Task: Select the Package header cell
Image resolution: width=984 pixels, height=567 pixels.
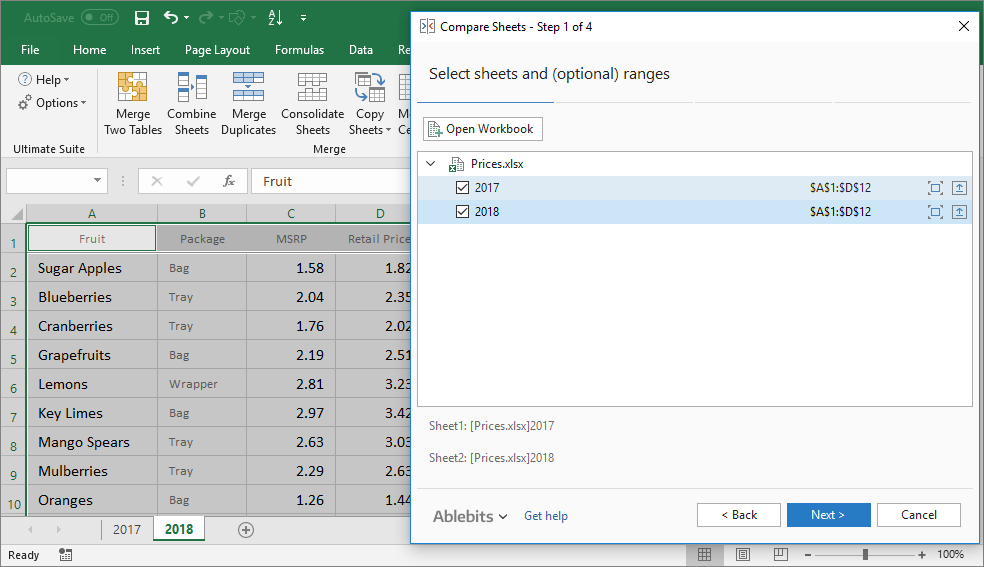Action: coord(202,238)
